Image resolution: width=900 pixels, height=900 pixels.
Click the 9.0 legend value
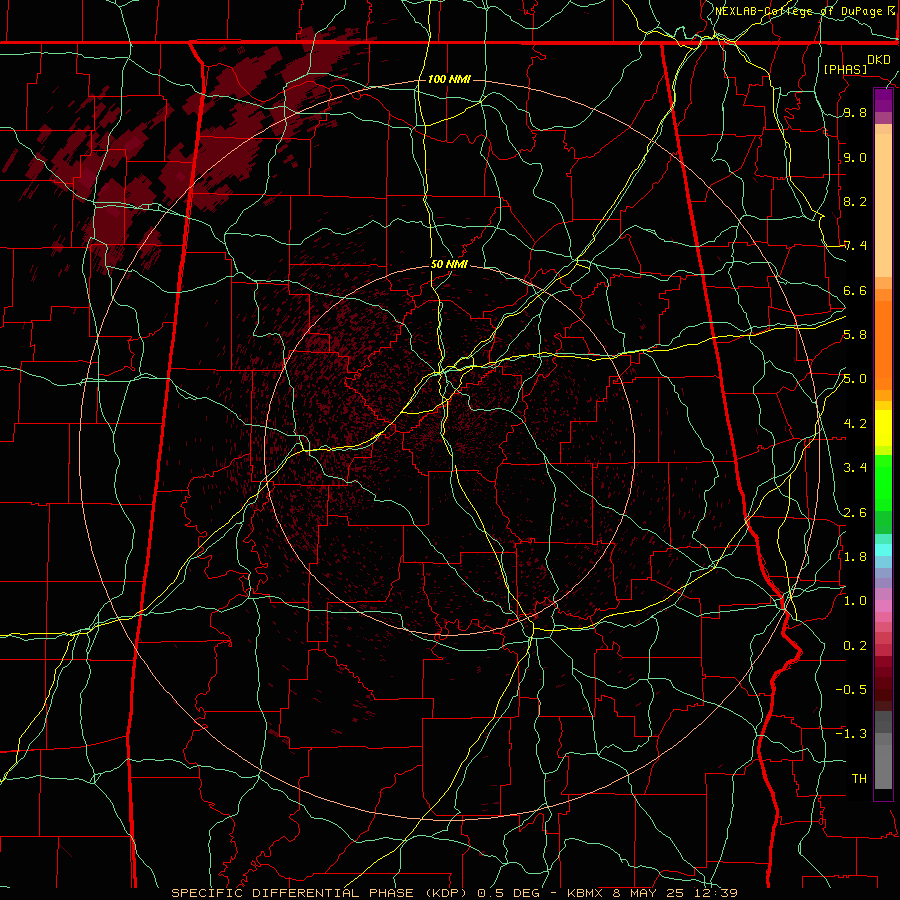[855, 157]
